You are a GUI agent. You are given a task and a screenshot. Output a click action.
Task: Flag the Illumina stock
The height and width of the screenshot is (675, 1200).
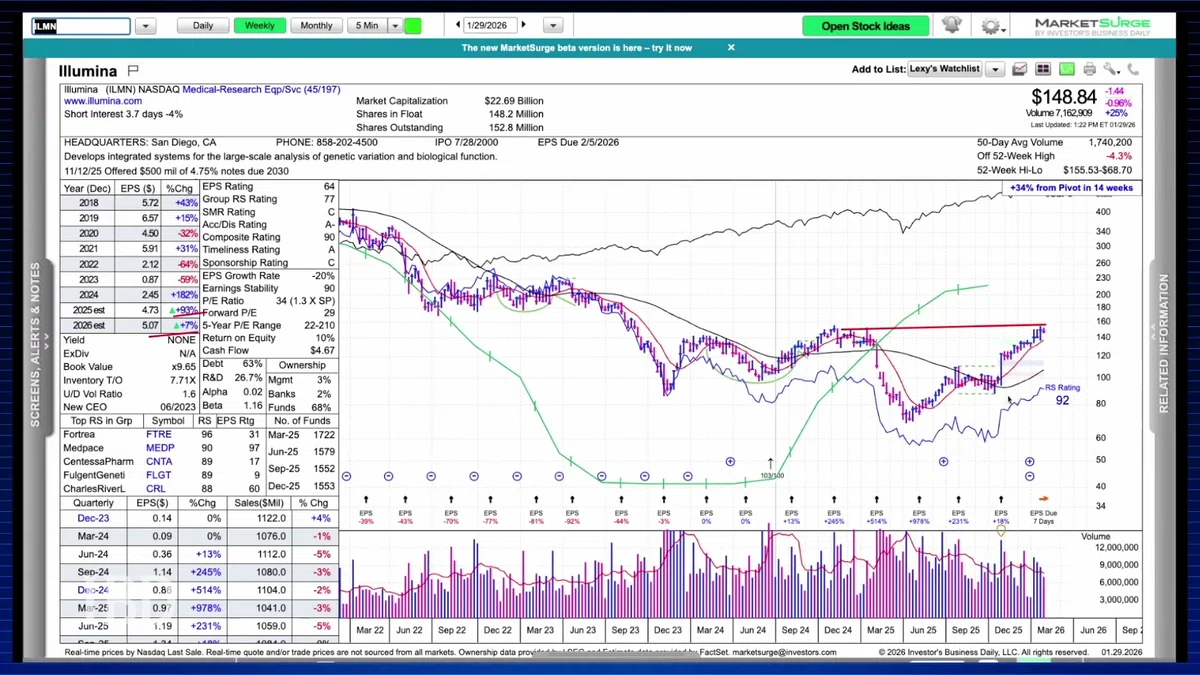coord(134,71)
